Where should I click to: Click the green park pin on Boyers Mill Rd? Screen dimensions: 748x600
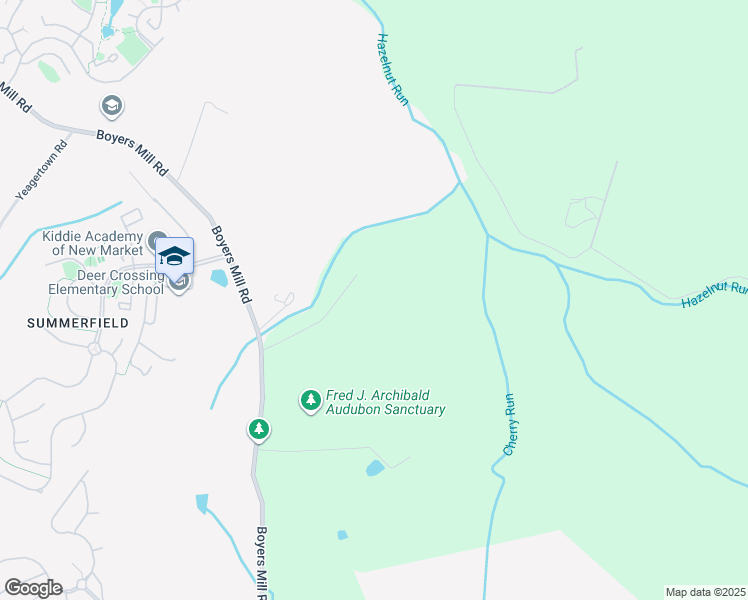(259, 430)
